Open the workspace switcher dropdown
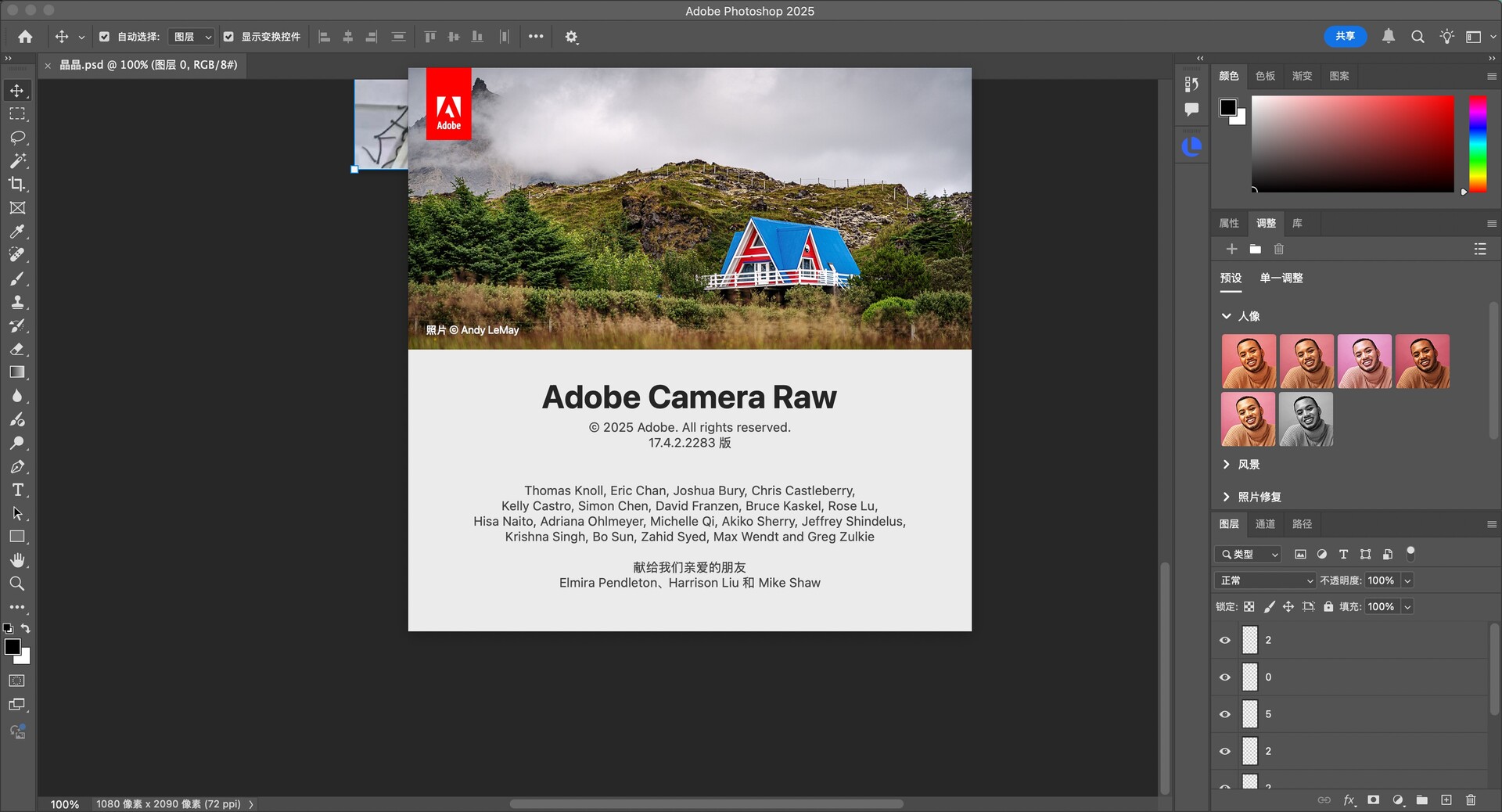Image resolution: width=1502 pixels, height=812 pixels. (x=1480, y=37)
